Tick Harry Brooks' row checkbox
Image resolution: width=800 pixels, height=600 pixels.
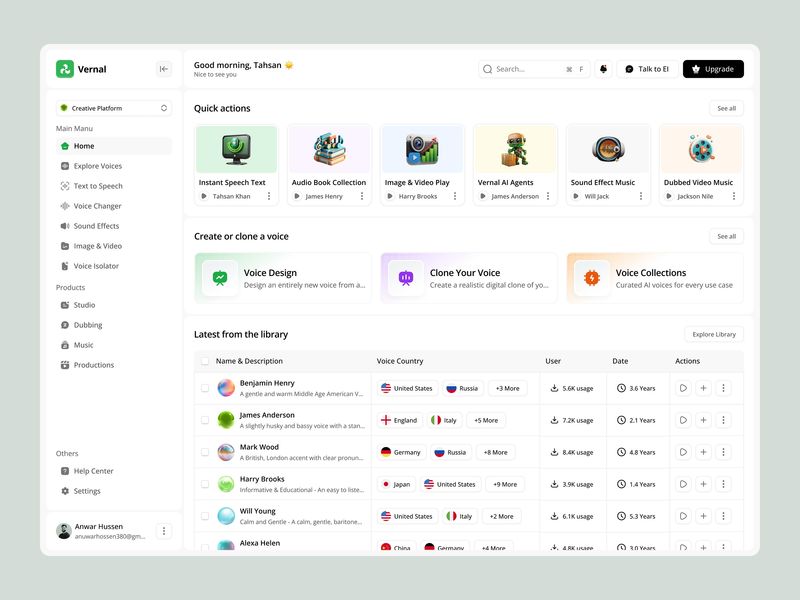point(205,484)
